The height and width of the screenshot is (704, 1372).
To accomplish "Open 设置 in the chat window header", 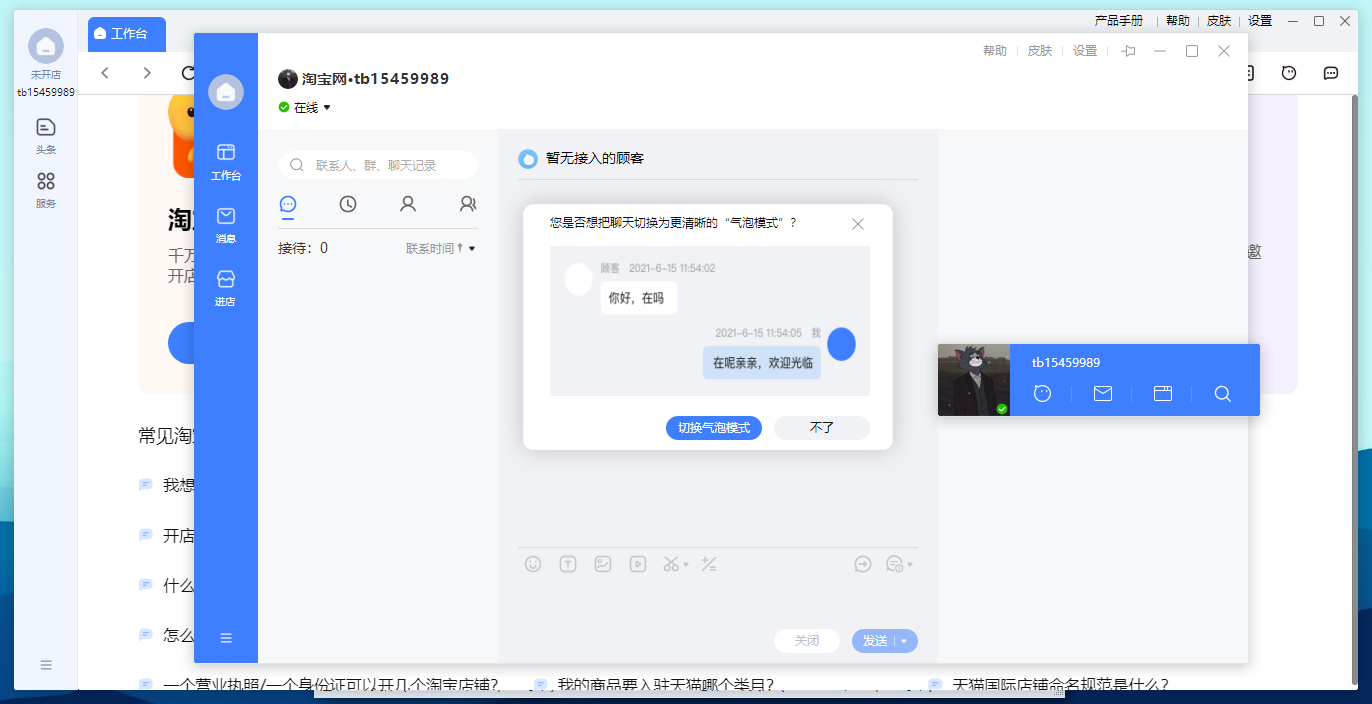I will (1085, 51).
